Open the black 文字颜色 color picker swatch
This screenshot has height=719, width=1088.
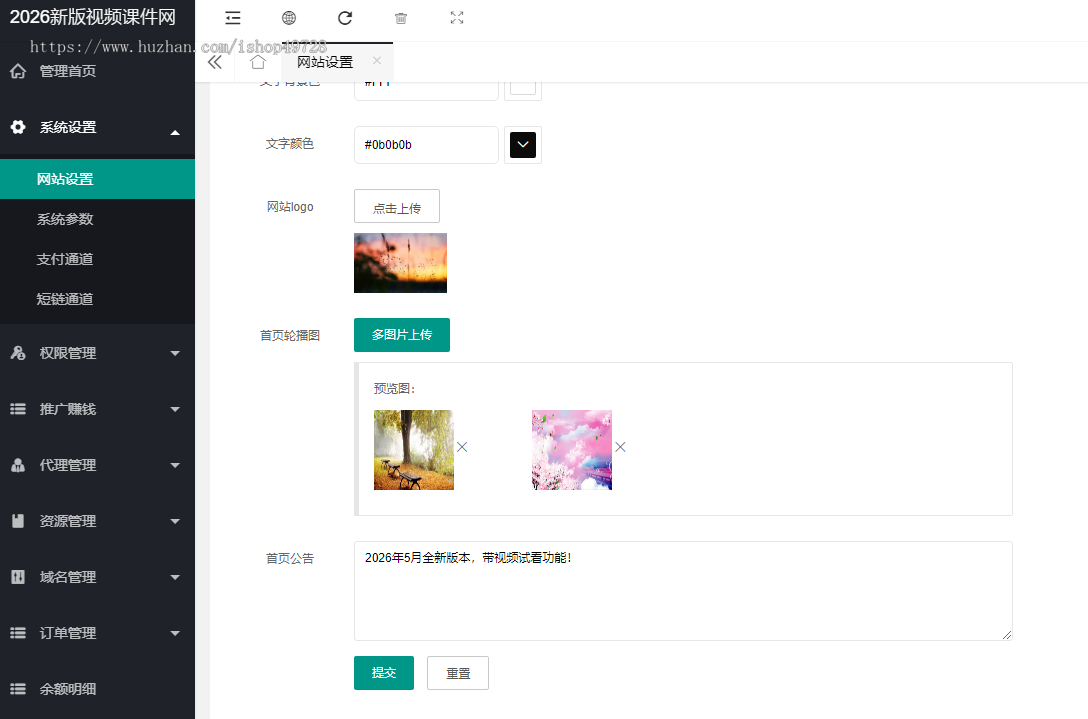523,145
